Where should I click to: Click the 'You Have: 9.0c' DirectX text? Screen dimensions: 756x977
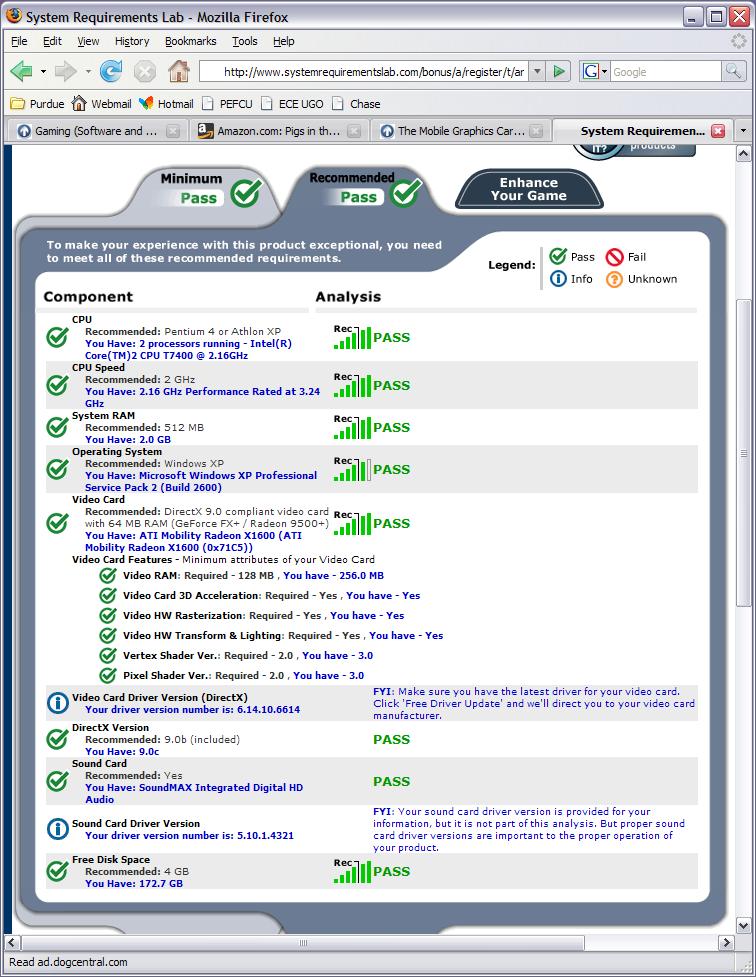122,751
